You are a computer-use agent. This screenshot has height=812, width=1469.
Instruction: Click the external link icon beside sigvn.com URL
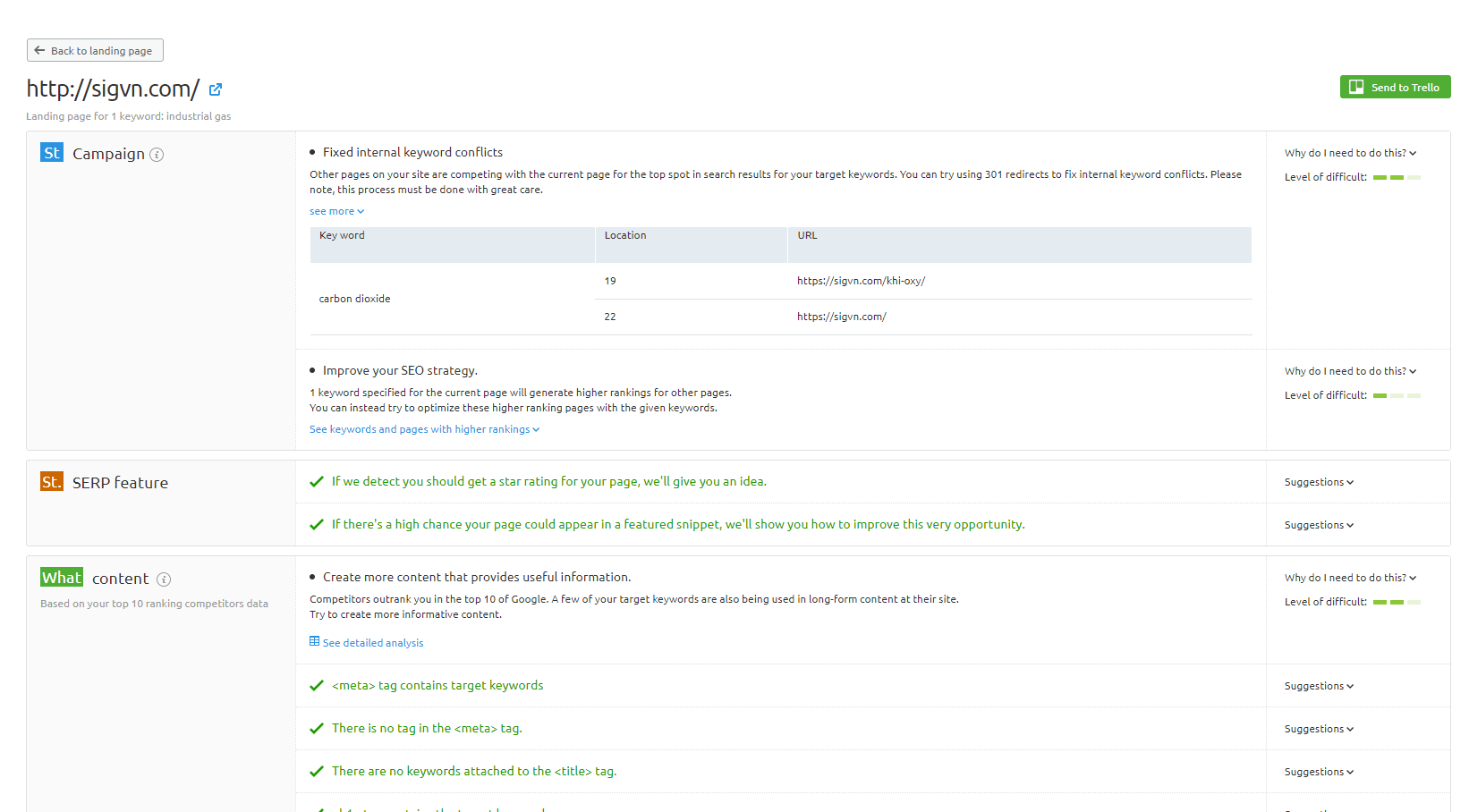216,89
